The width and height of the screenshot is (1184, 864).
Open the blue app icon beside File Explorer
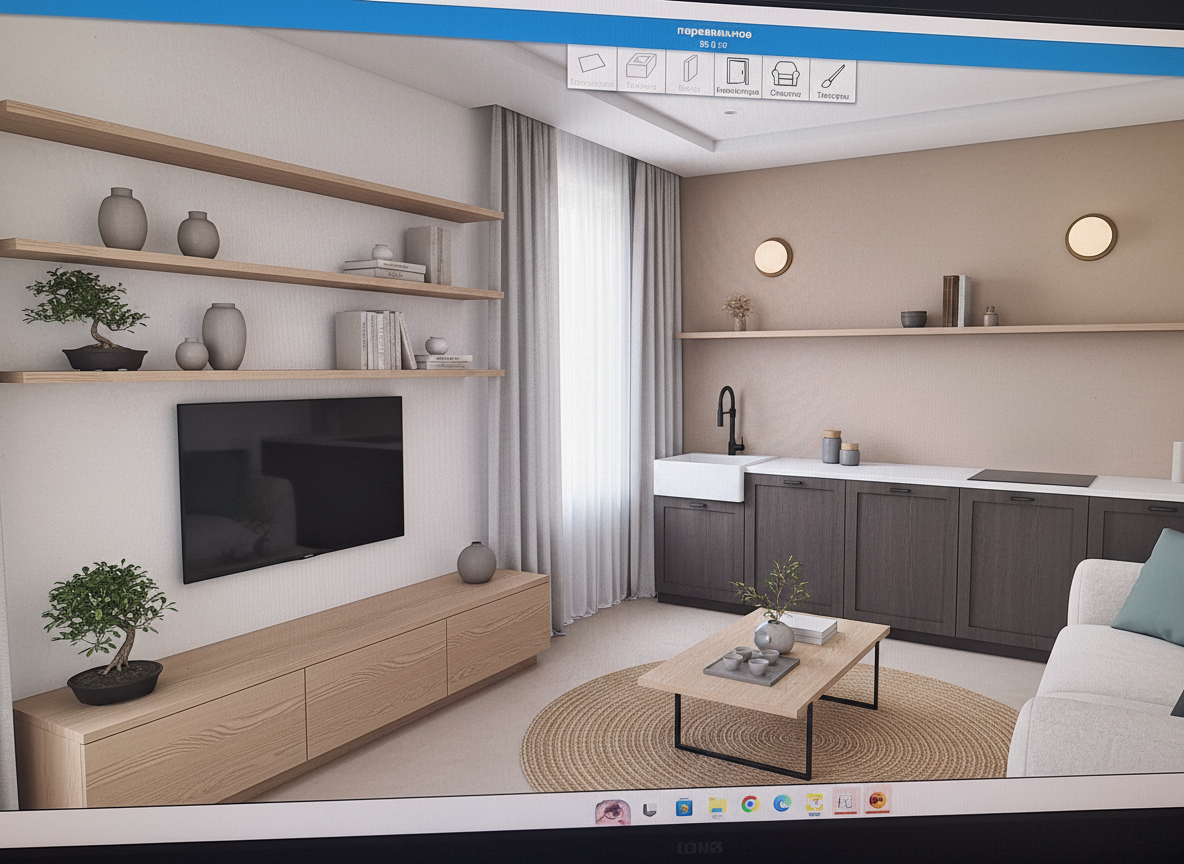click(684, 806)
